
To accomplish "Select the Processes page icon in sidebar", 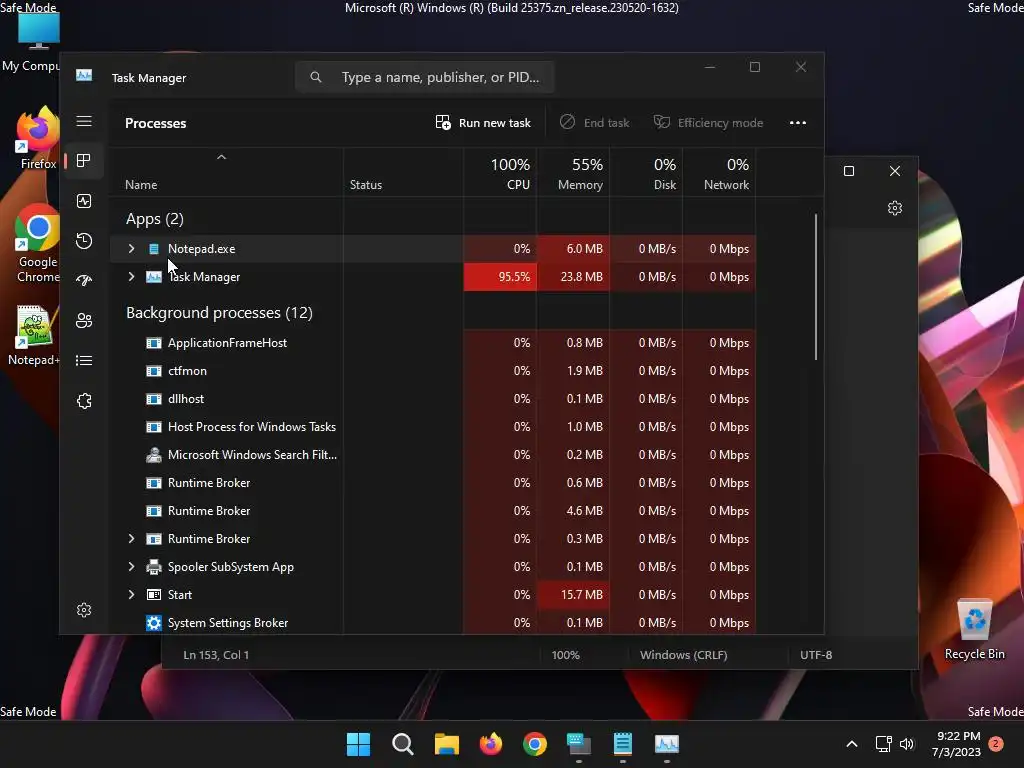I will 84,161.
